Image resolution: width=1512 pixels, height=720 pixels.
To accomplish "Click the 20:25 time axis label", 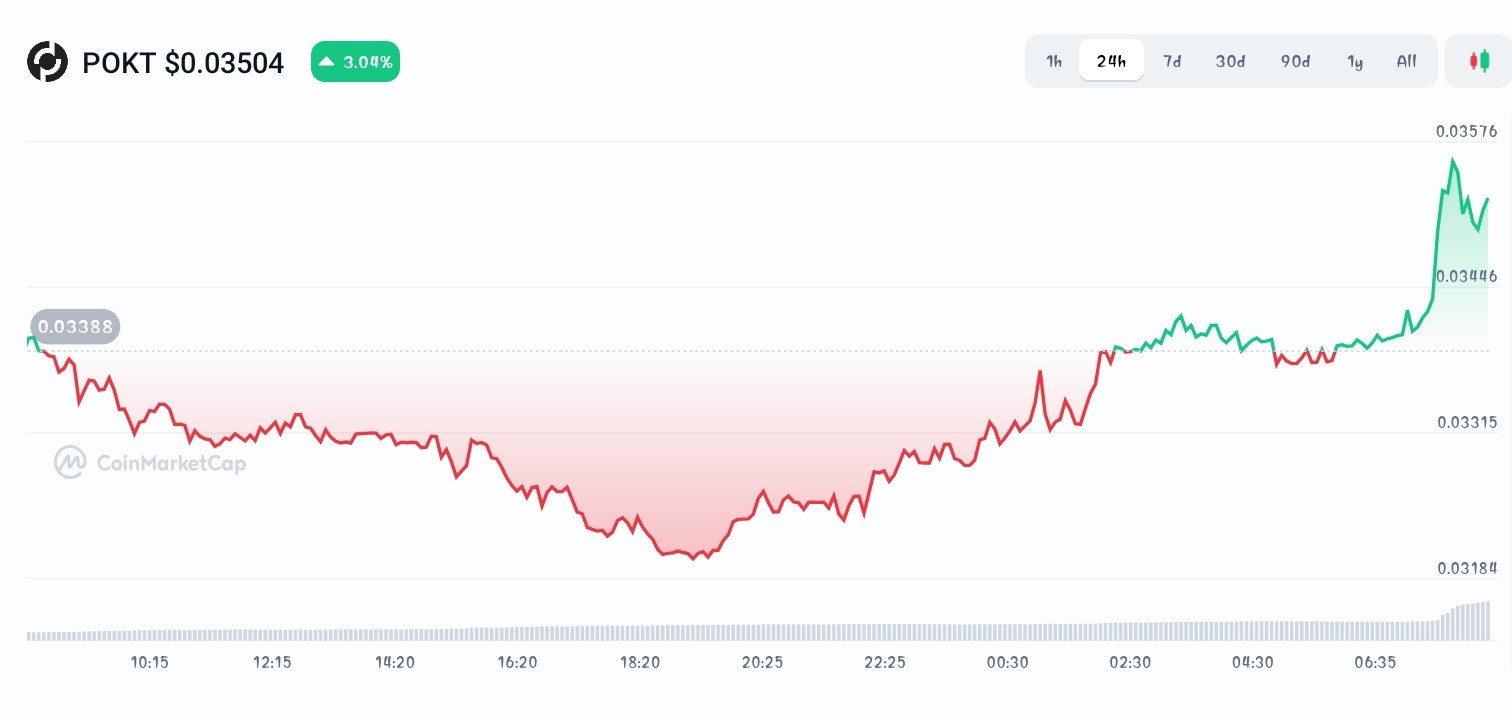I will [762, 662].
